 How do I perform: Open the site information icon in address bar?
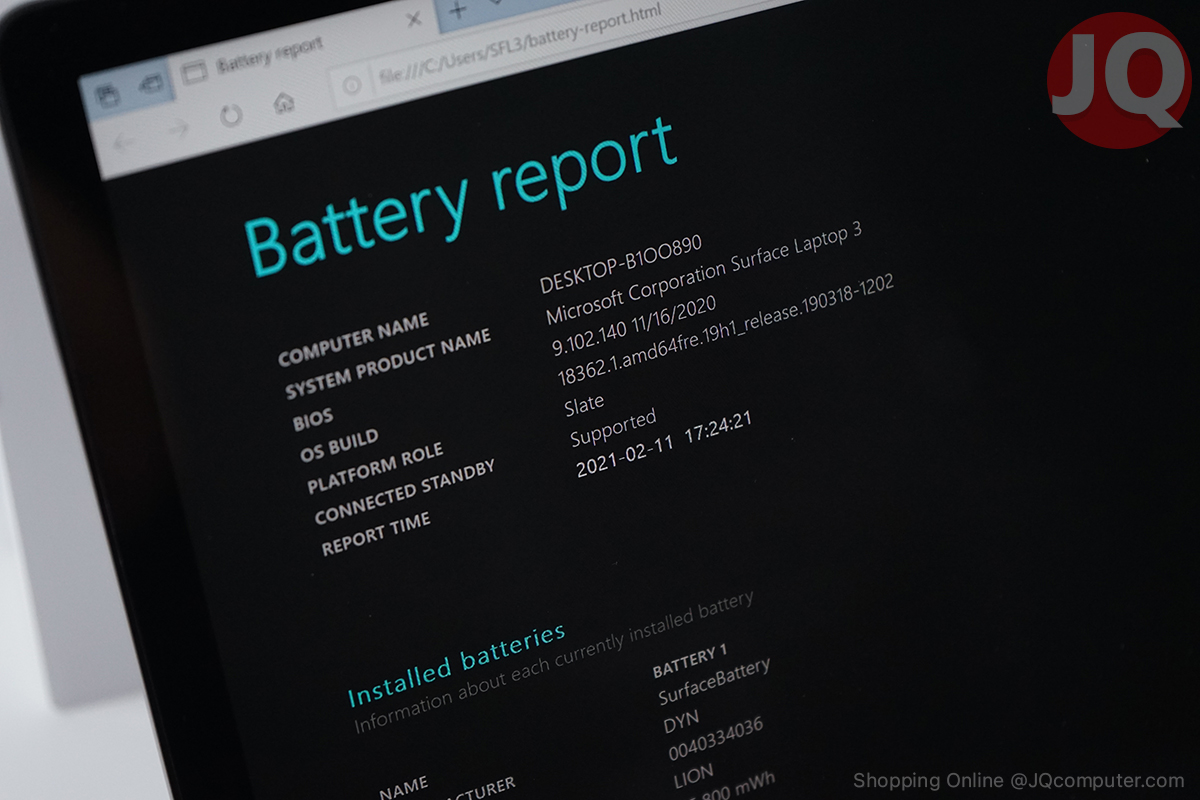(351, 86)
